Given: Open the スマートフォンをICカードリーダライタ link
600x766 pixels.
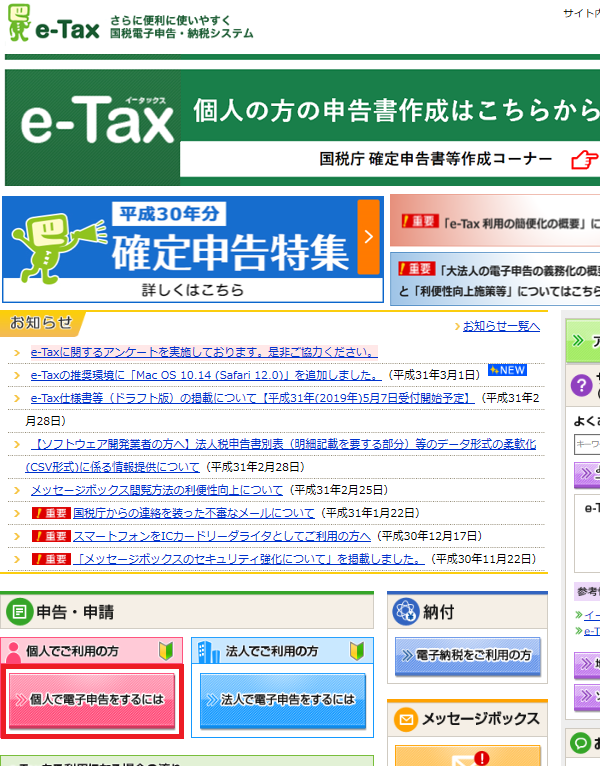Looking at the screenshot, I should (222, 536).
